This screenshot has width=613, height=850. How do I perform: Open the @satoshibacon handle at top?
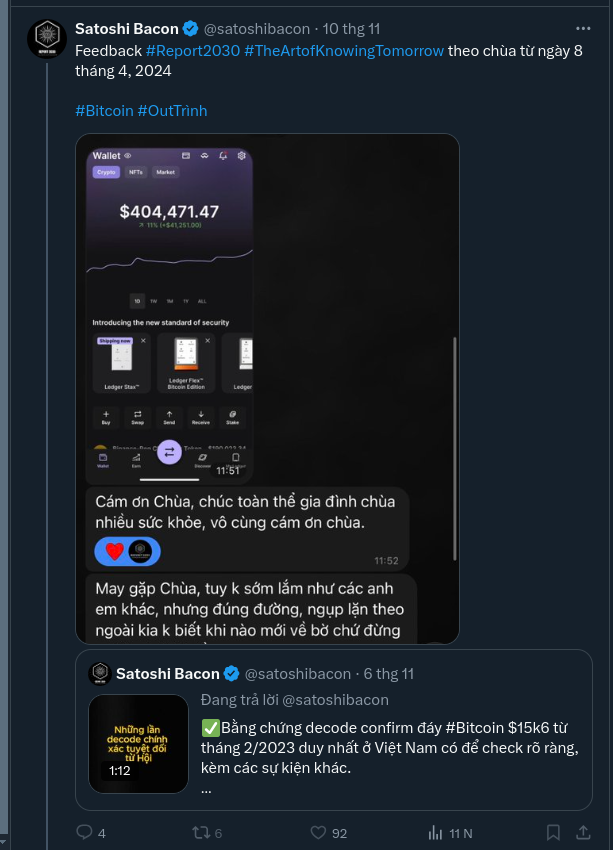(257, 28)
